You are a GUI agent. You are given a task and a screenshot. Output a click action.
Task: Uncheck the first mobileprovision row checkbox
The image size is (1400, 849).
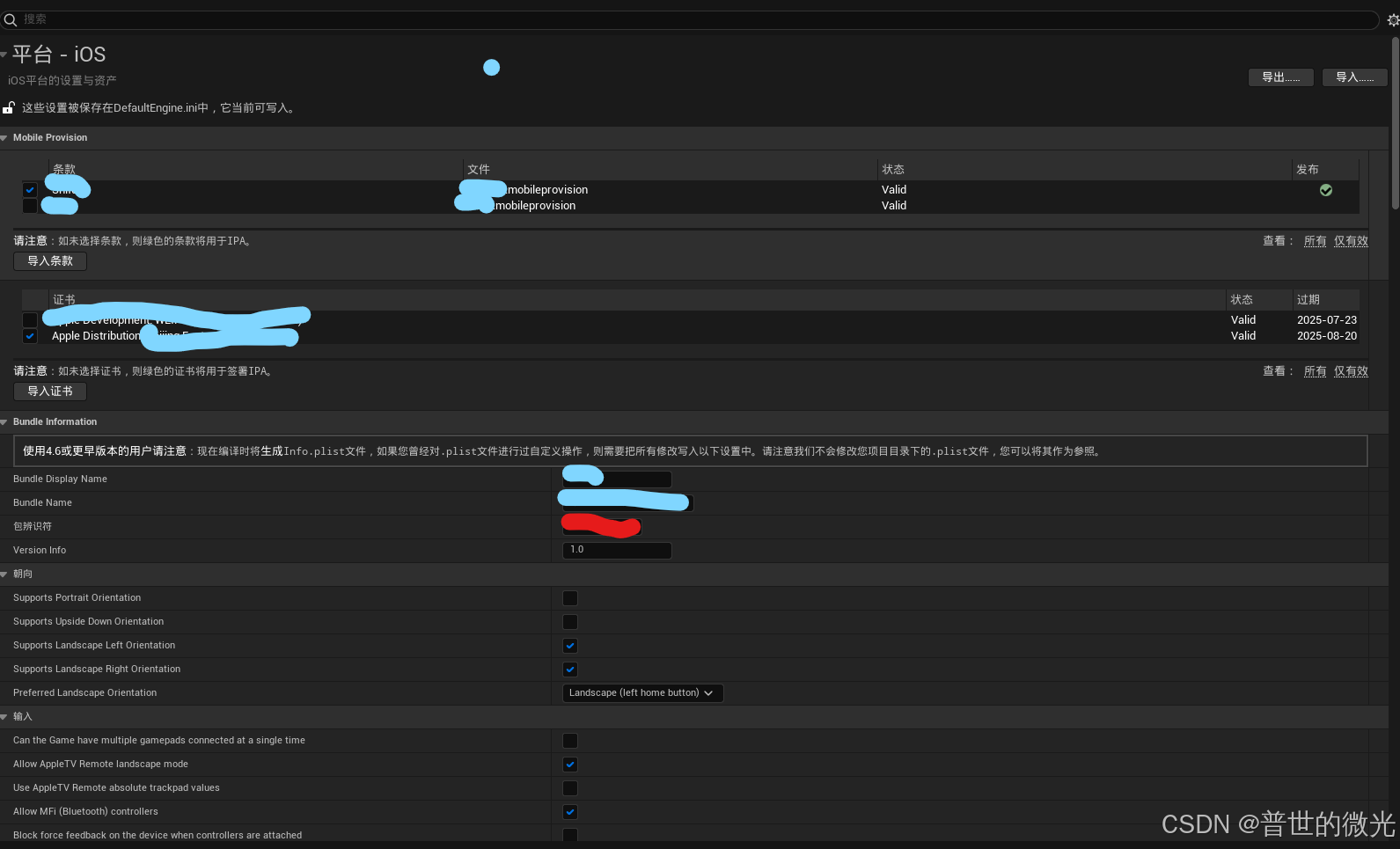point(30,190)
